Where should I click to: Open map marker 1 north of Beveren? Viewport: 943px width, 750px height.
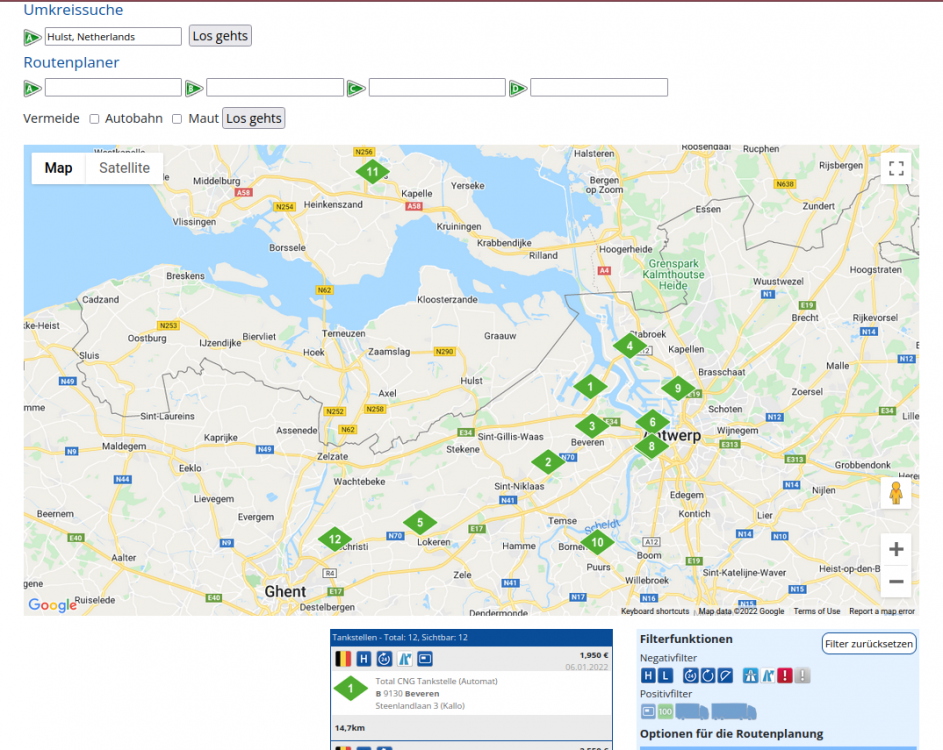590,387
